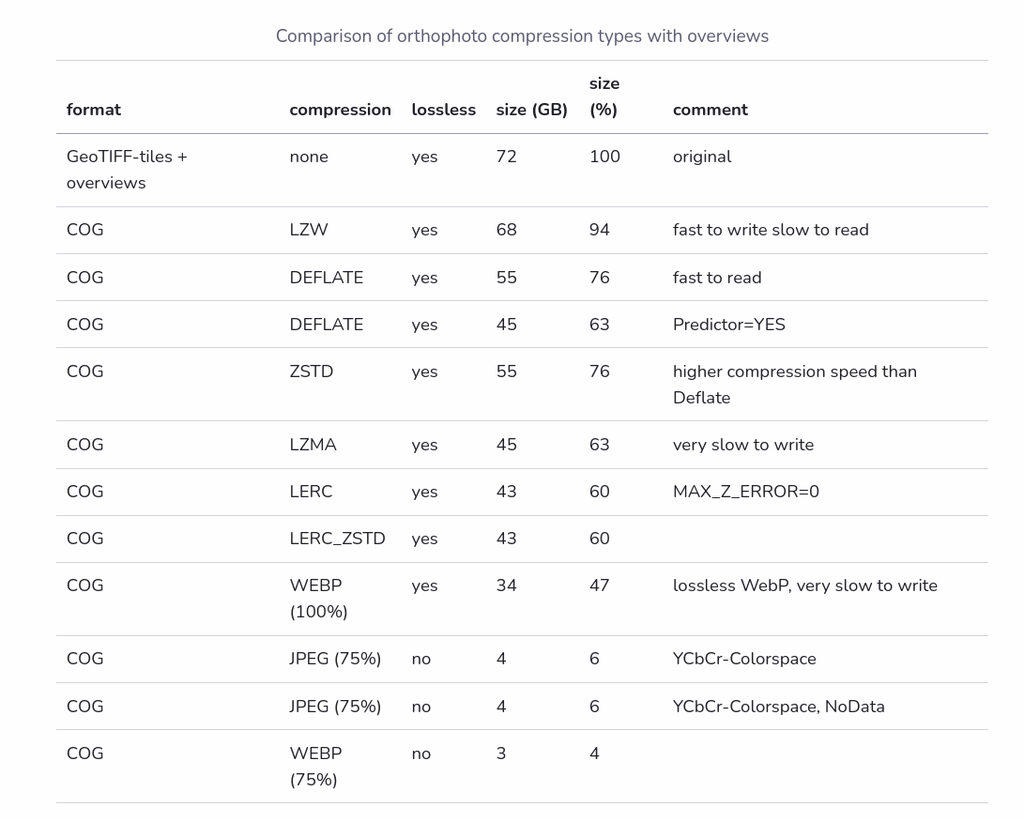The height and width of the screenshot is (819, 1024).
Task: Click the 'compression' column header
Action: coord(340,110)
